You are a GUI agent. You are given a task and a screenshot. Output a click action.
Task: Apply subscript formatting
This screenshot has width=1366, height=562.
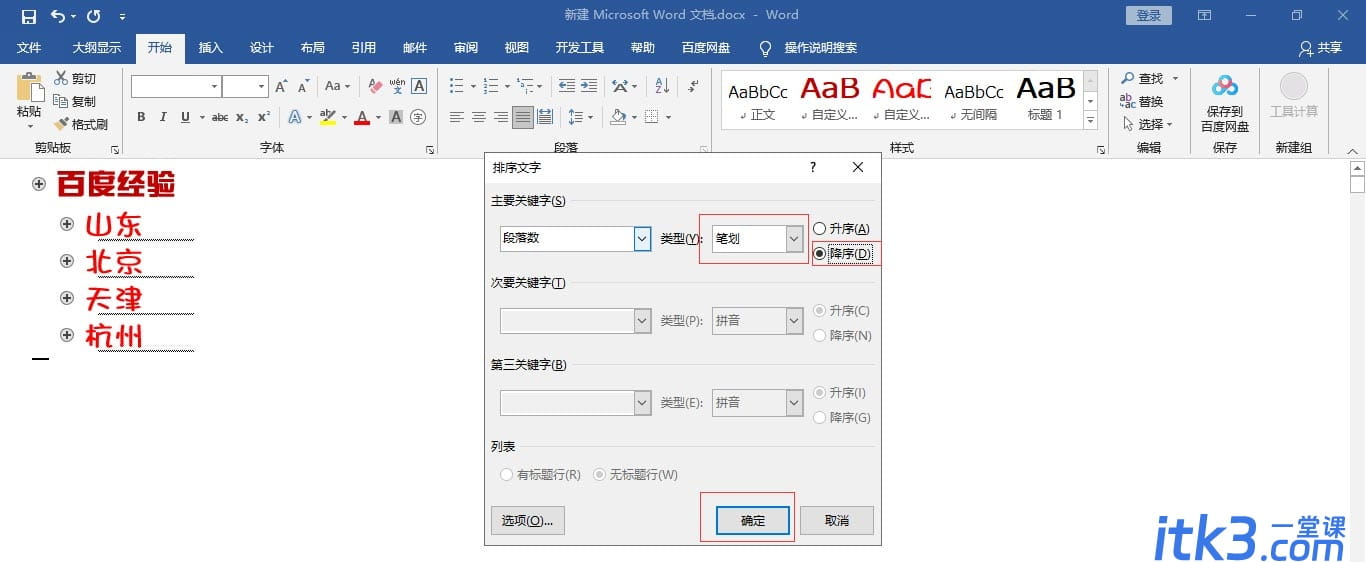(242, 117)
